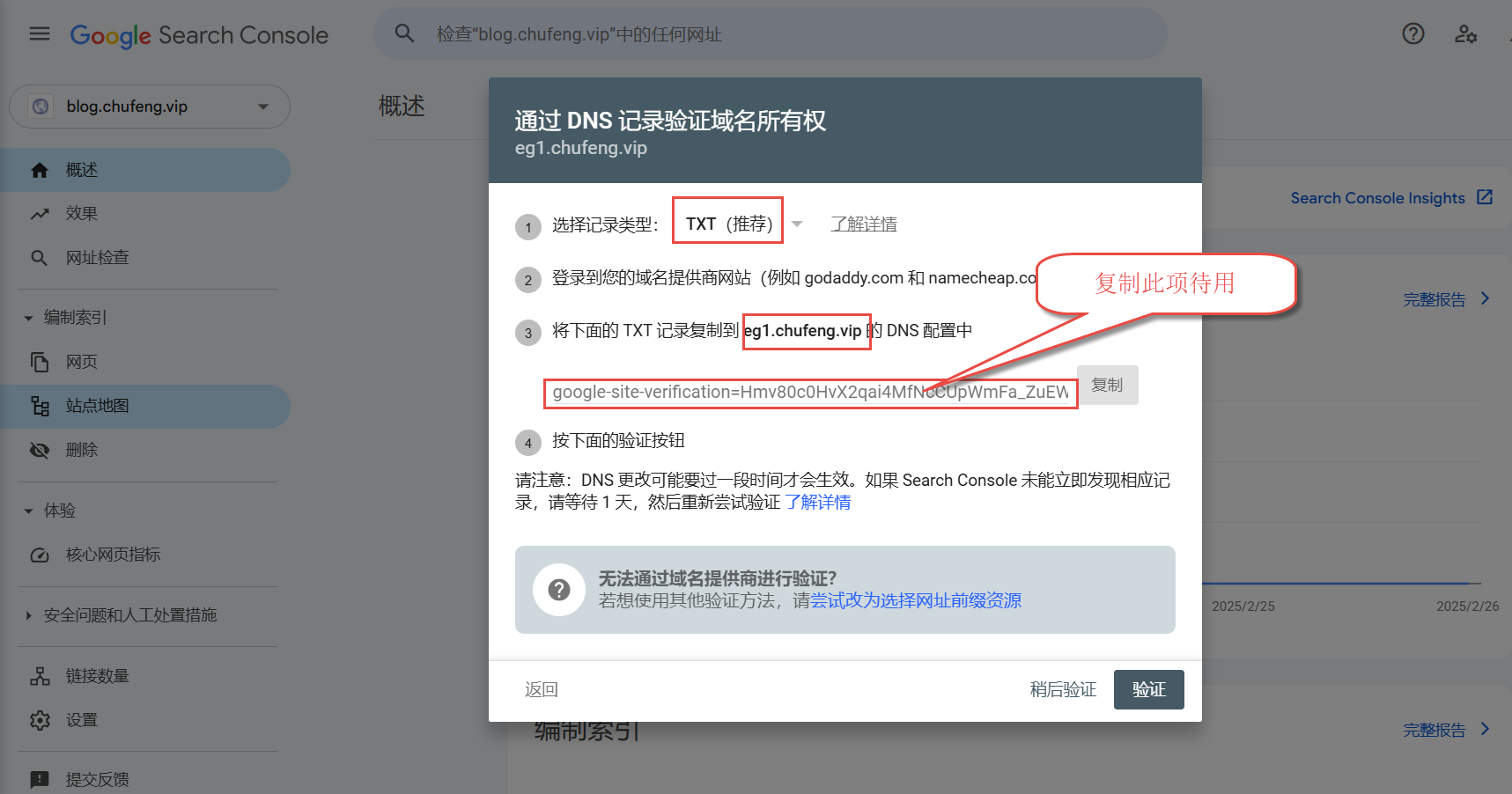Click 返回 button in dialog
Screen dimensions: 1512x794
542,689
